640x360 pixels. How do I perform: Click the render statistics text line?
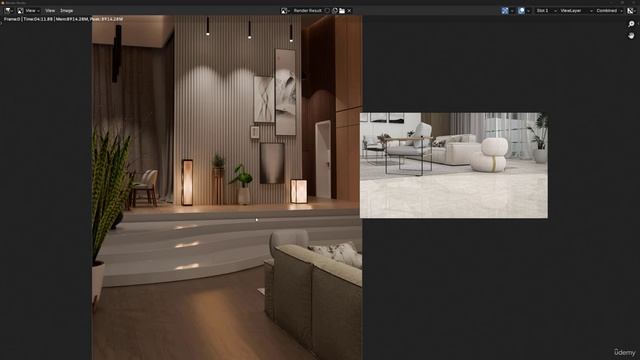(x=63, y=19)
